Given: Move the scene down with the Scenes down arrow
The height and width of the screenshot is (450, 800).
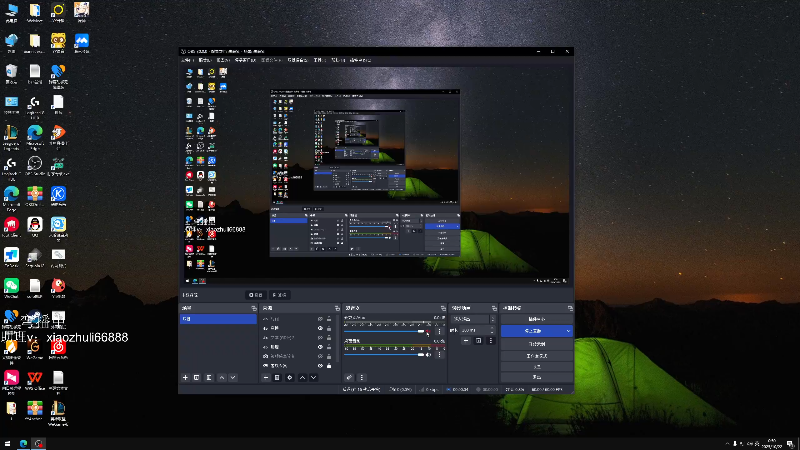Looking at the screenshot, I should (x=233, y=378).
